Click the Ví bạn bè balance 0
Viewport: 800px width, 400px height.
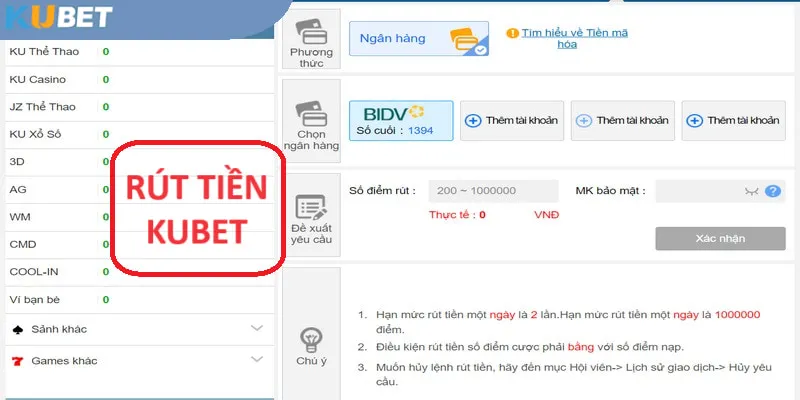coord(106,300)
